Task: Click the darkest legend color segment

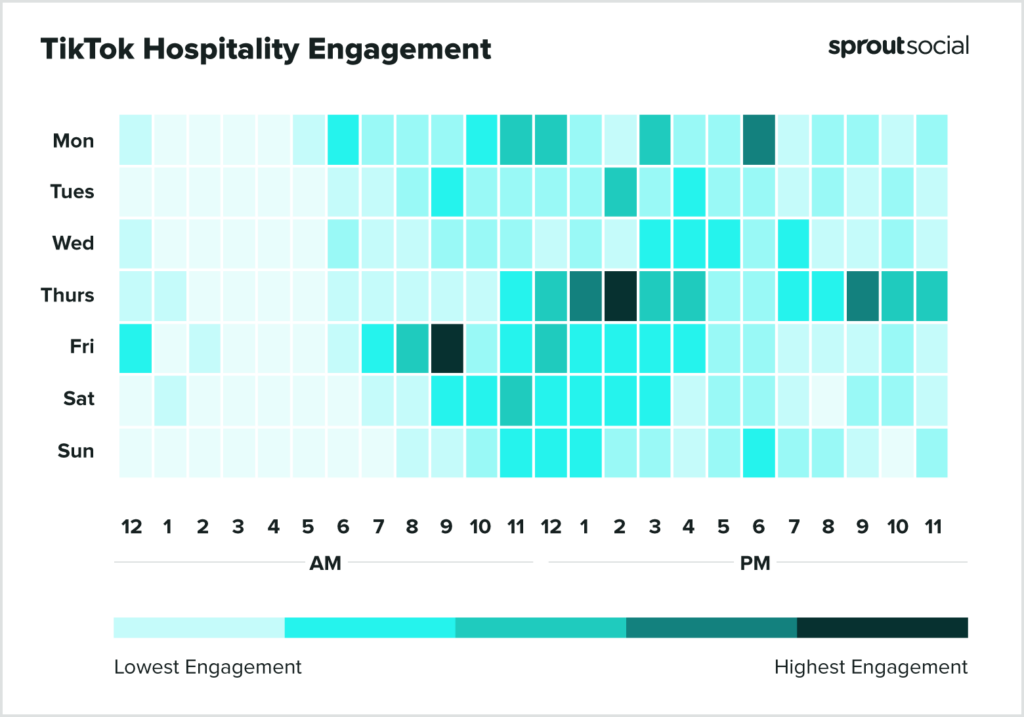Action: click(x=882, y=628)
